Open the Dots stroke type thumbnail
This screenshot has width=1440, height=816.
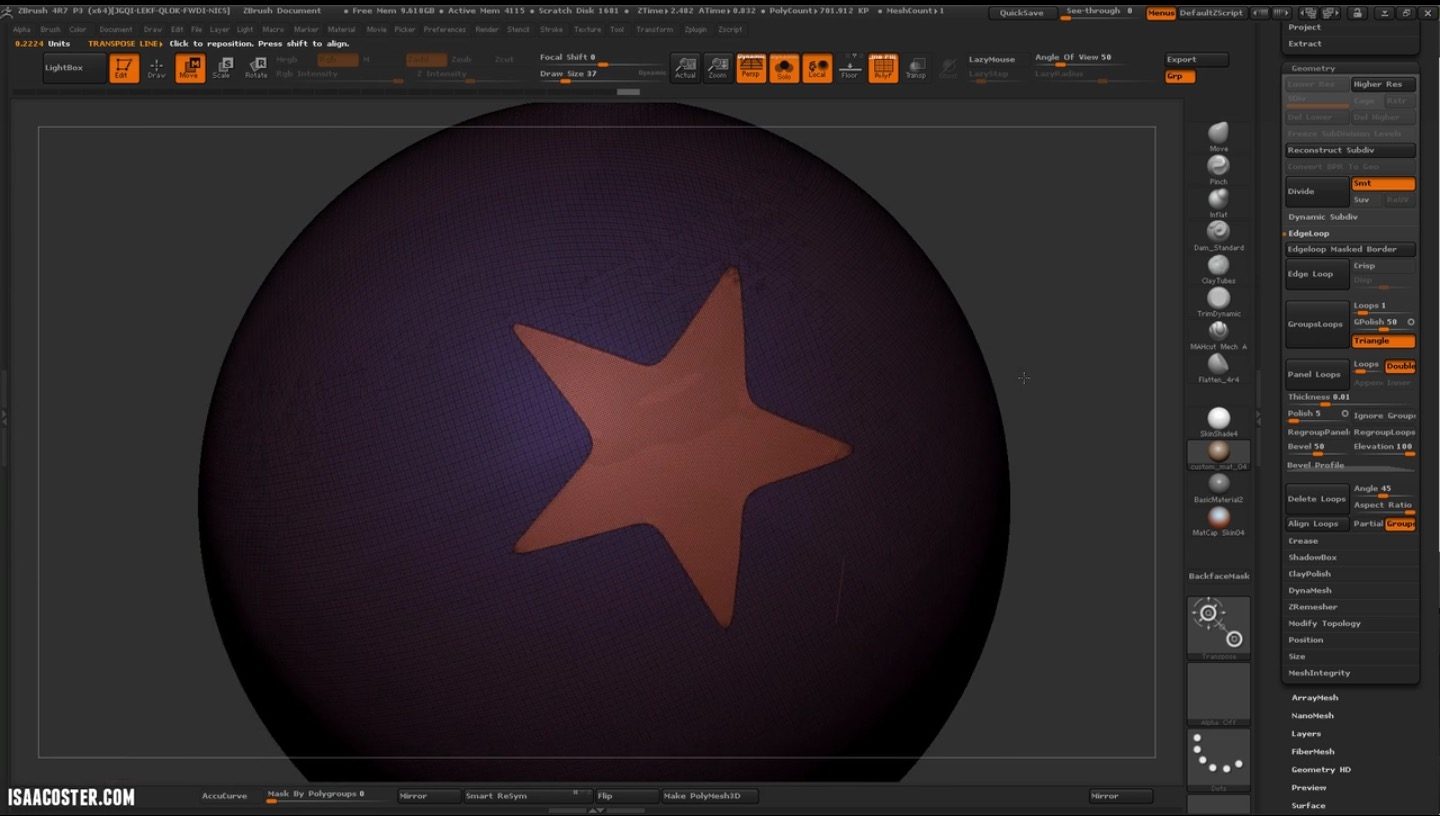(x=1218, y=760)
